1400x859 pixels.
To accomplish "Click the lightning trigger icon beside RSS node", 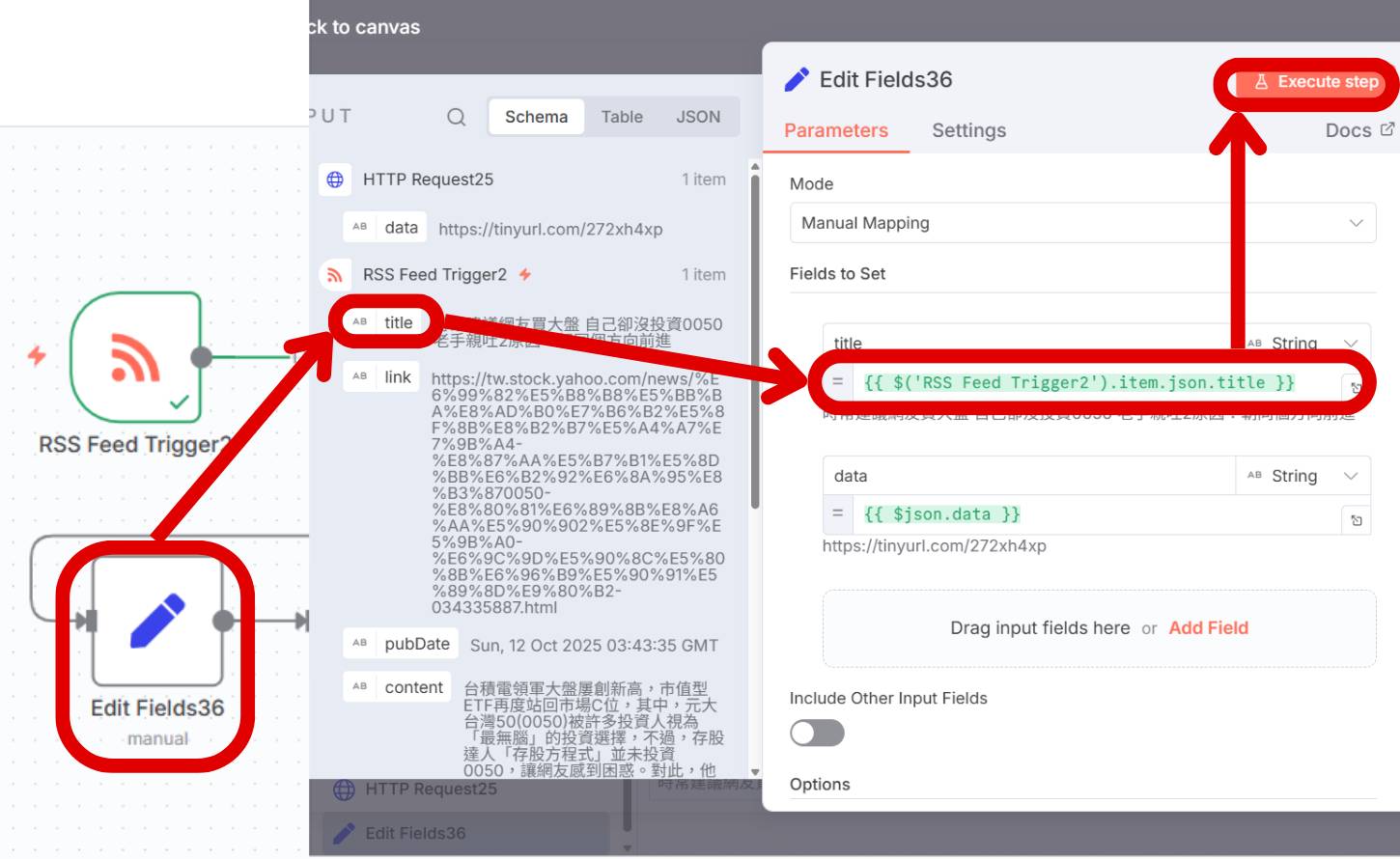I will coord(37,355).
